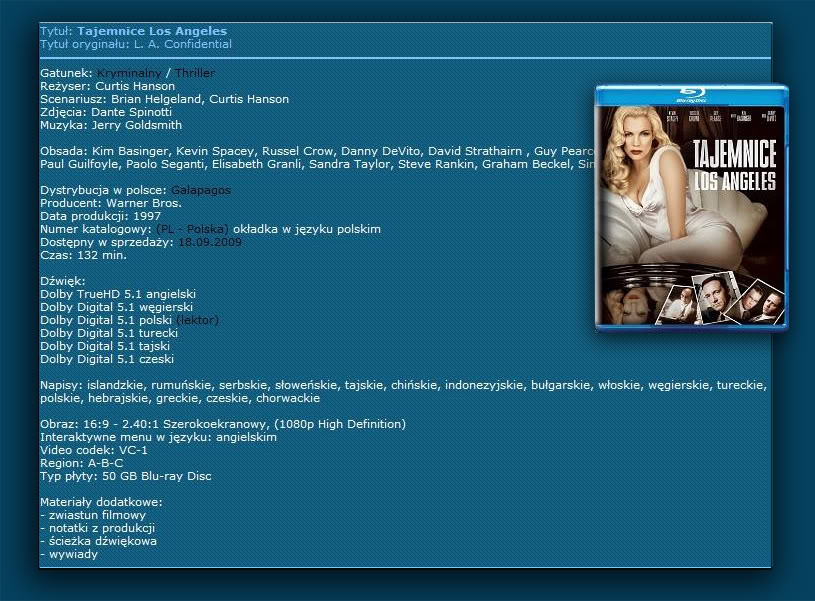Image resolution: width=815 pixels, height=601 pixels.
Task: Click the Reżyser: Curtis Hanson line
Action: (x=108, y=86)
